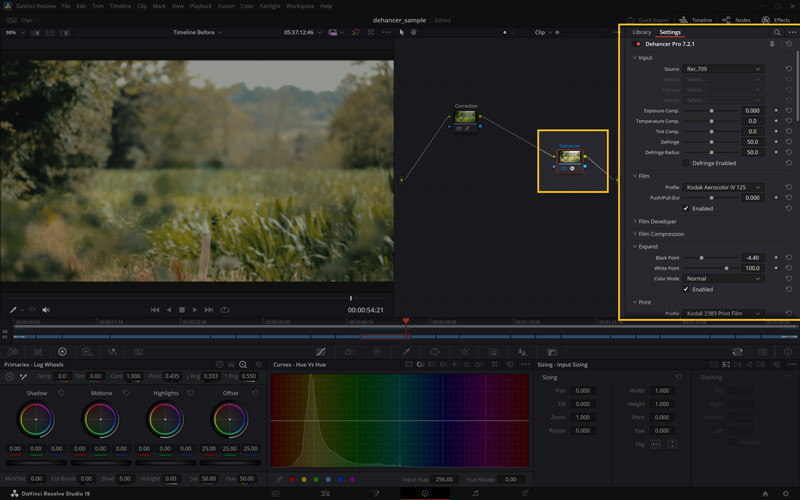Uncheck Enabled checkbox under Color Mode

(686, 289)
